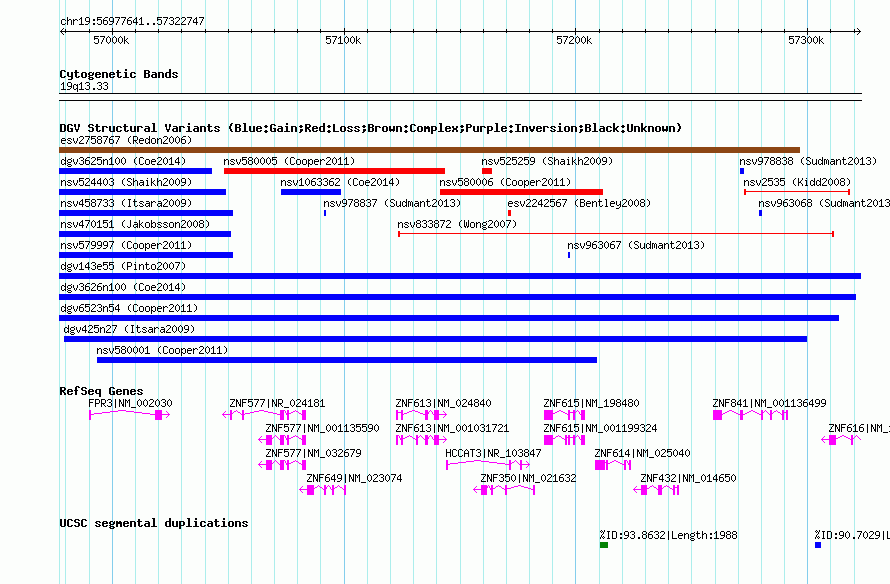Click the blue segmental duplication block
The height and width of the screenshot is (584, 890).
pyautogui.click(x=818, y=545)
